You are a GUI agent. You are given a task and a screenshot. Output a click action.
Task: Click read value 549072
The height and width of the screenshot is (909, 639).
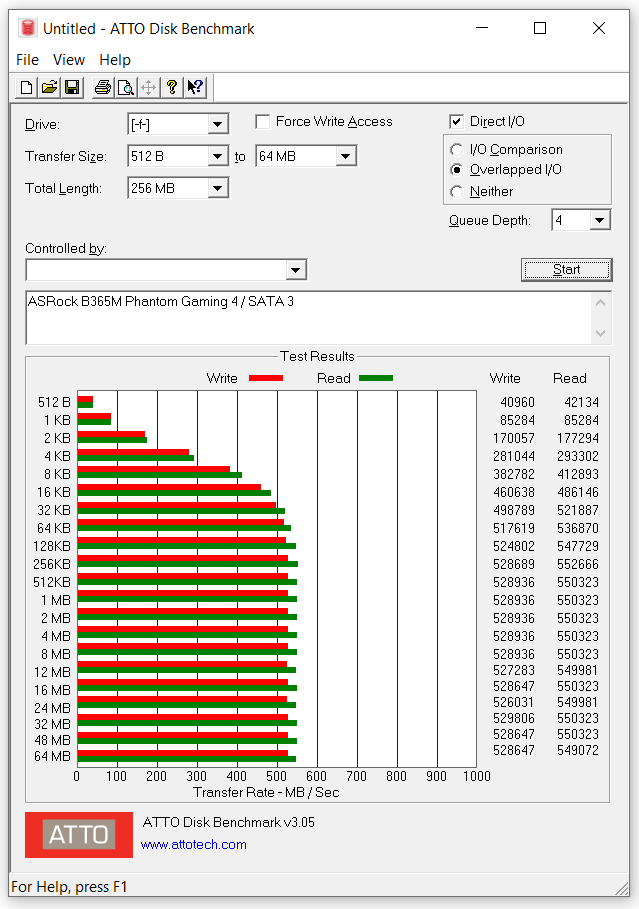coord(578,750)
